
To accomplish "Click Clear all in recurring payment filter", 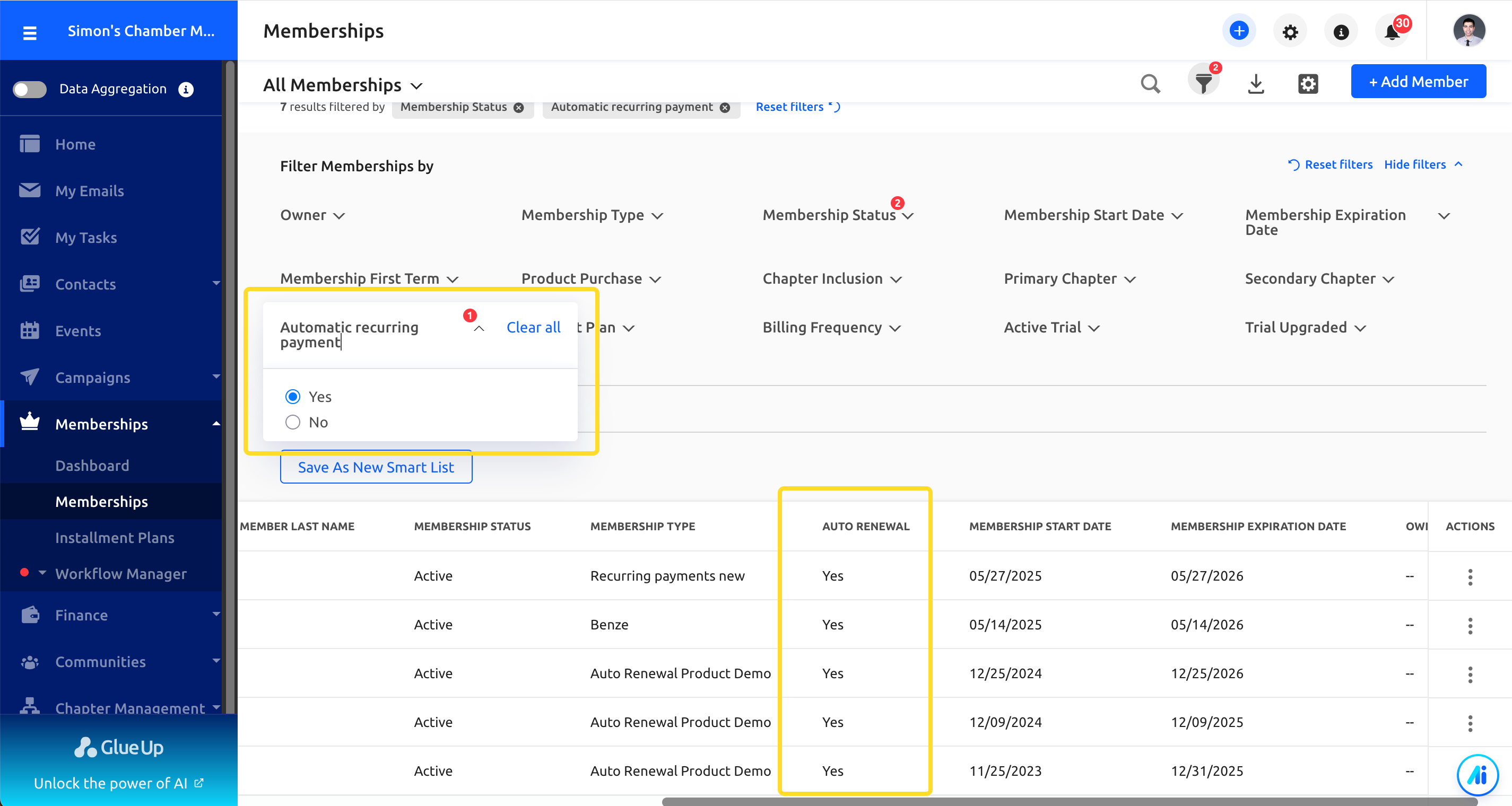I will [x=533, y=327].
